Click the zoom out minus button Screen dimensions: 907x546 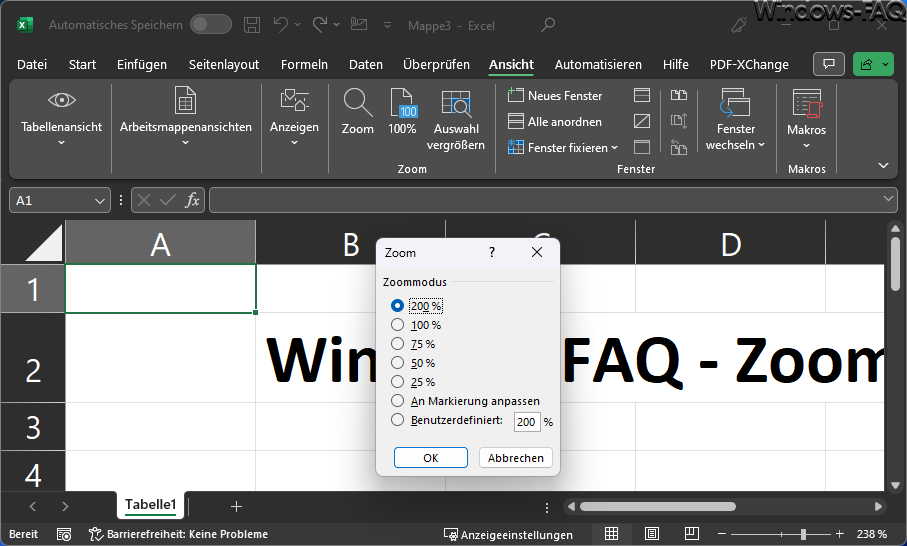coord(721,534)
